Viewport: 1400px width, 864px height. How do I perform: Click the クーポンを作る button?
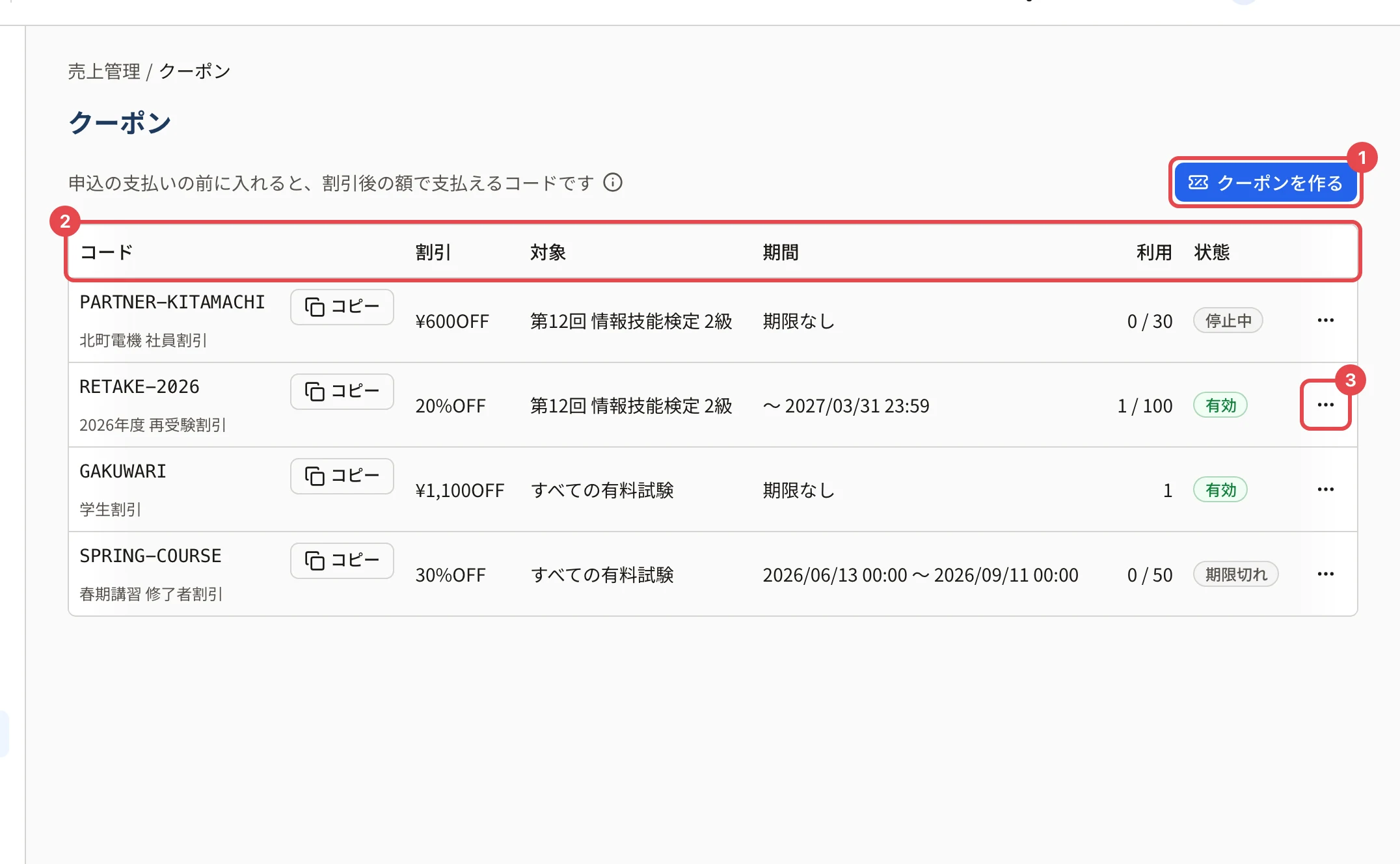1265,183
